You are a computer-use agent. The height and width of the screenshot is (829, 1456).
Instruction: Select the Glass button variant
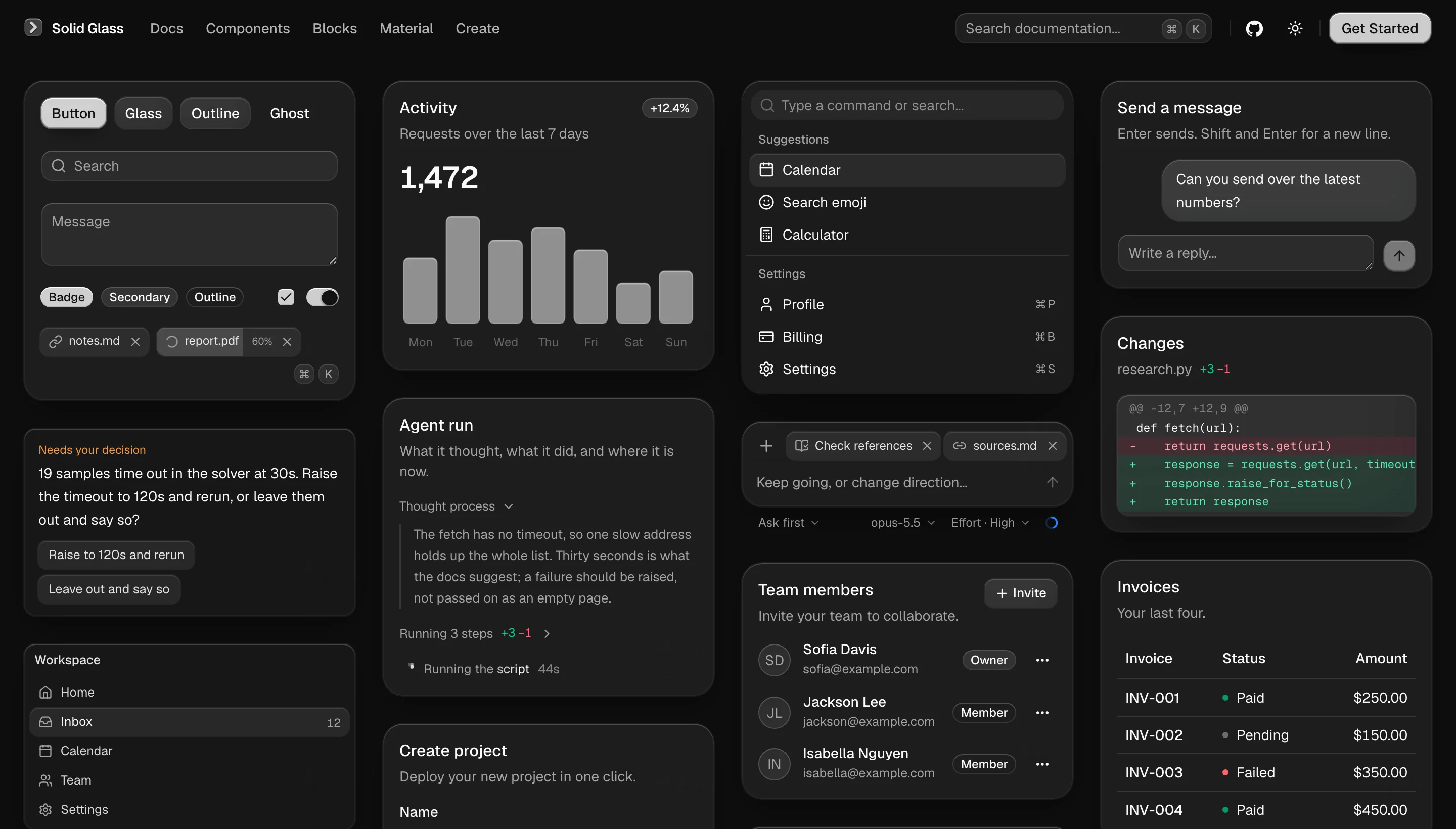pos(144,113)
